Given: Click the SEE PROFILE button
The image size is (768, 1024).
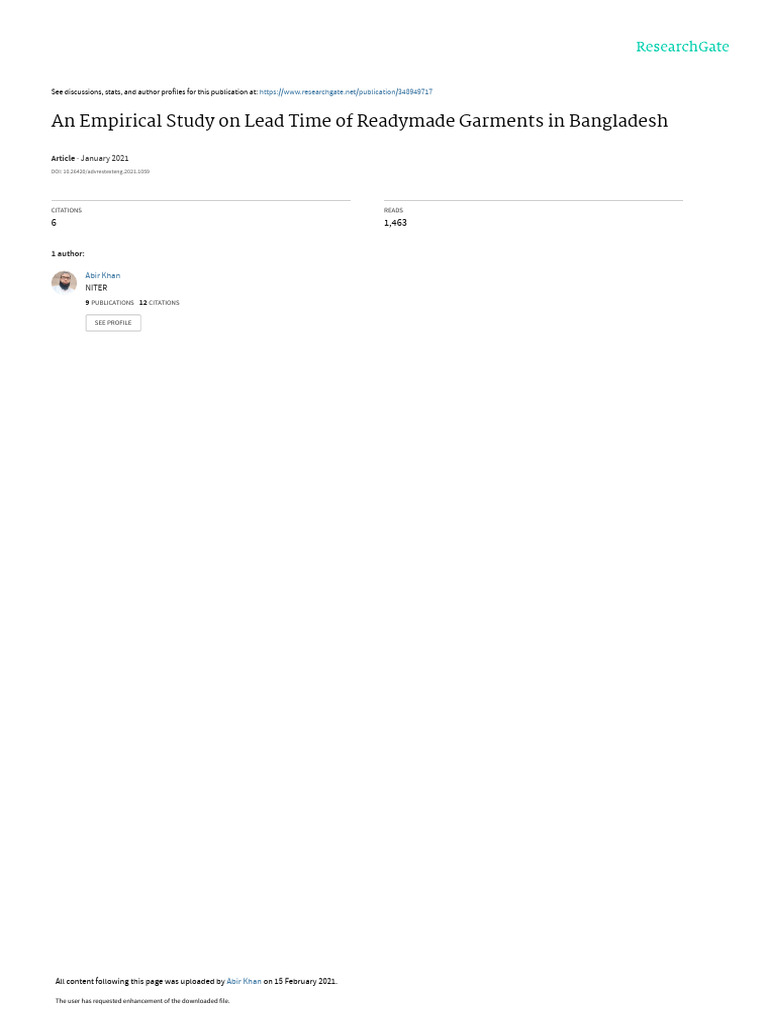Looking at the screenshot, I should tap(113, 323).
